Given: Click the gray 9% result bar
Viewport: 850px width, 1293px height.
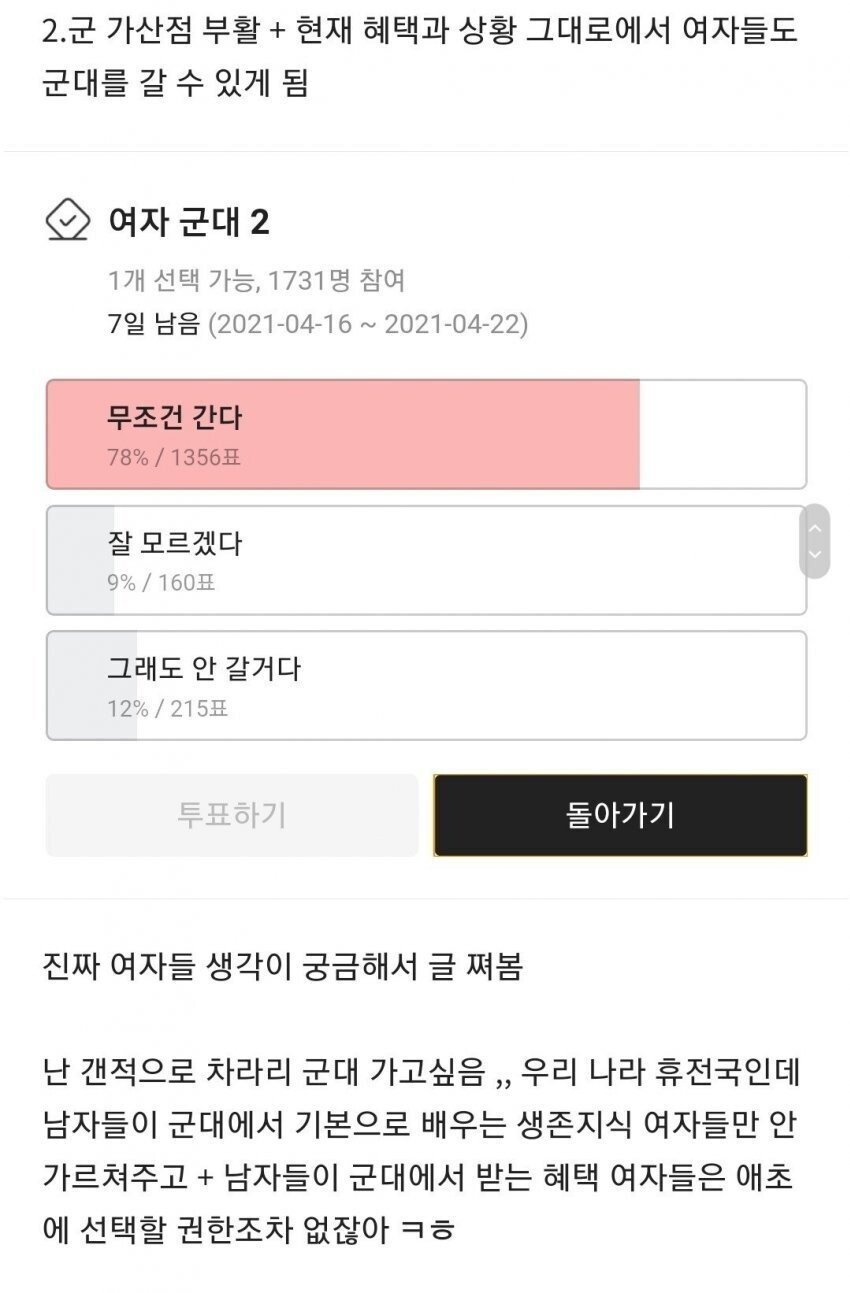Looking at the screenshot, I should coord(80,560).
